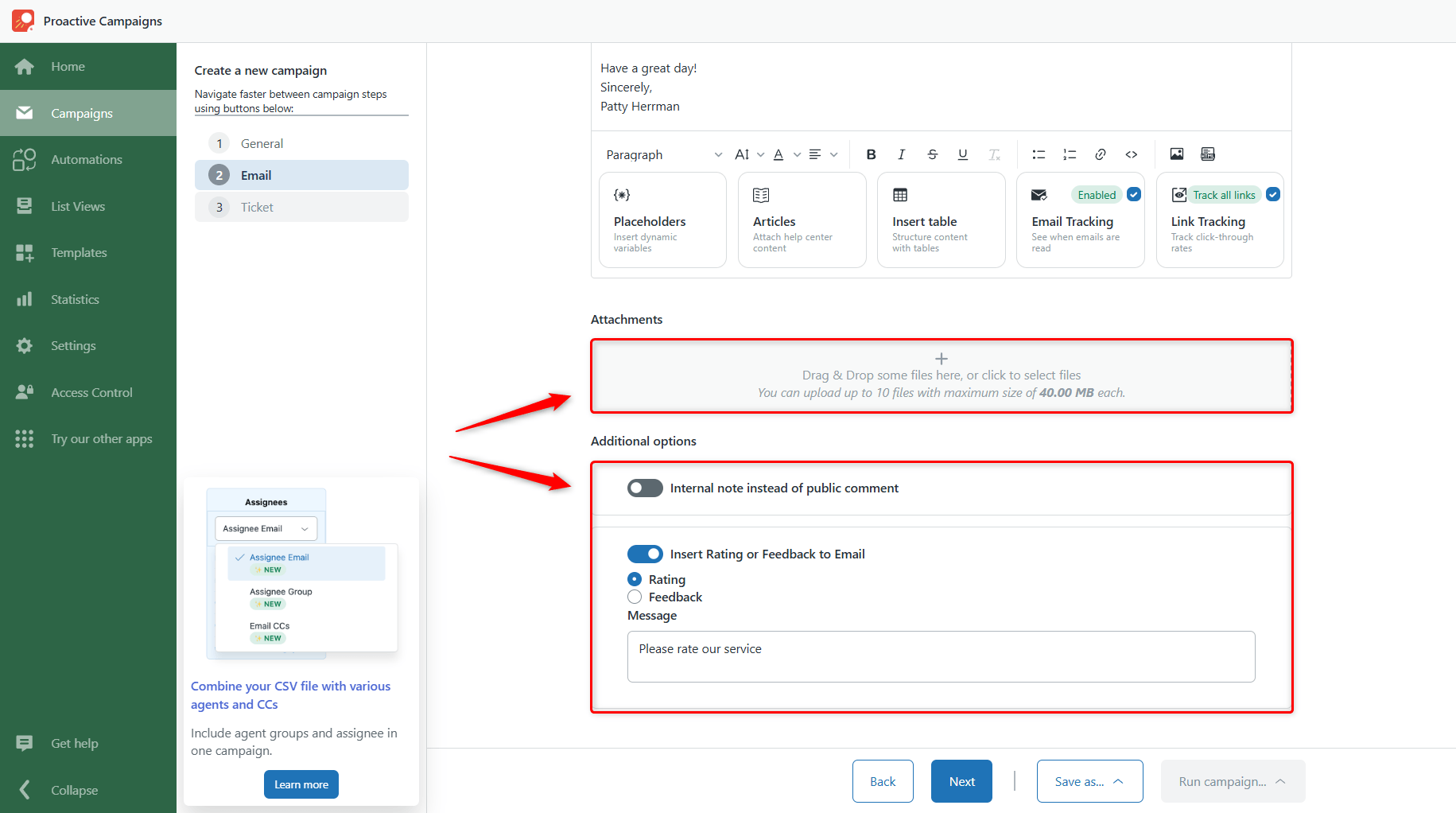
Task: Go to the Ticket campaign step
Action: [301, 207]
